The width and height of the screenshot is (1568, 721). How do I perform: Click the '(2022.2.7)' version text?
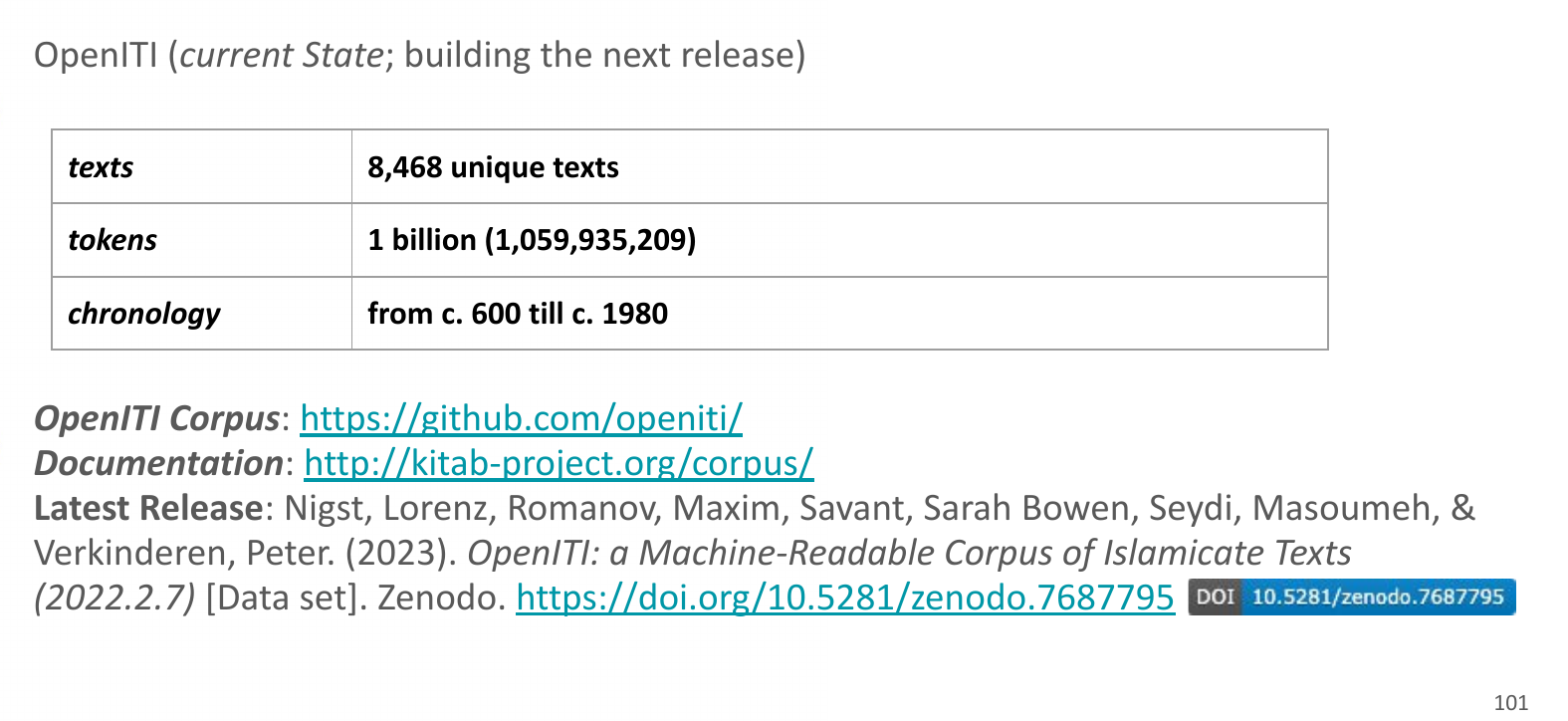pyautogui.click(x=114, y=598)
